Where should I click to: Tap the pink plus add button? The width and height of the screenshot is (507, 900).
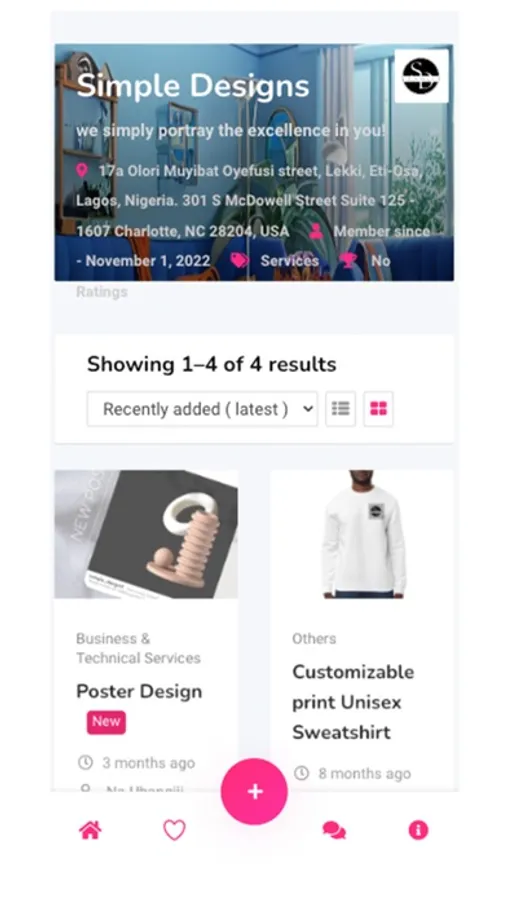254,792
